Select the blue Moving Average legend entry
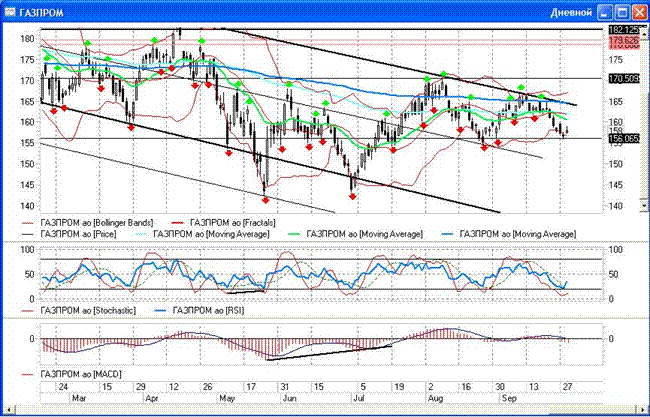Viewport: 650px width, 417px height. click(x=509, y=234)
